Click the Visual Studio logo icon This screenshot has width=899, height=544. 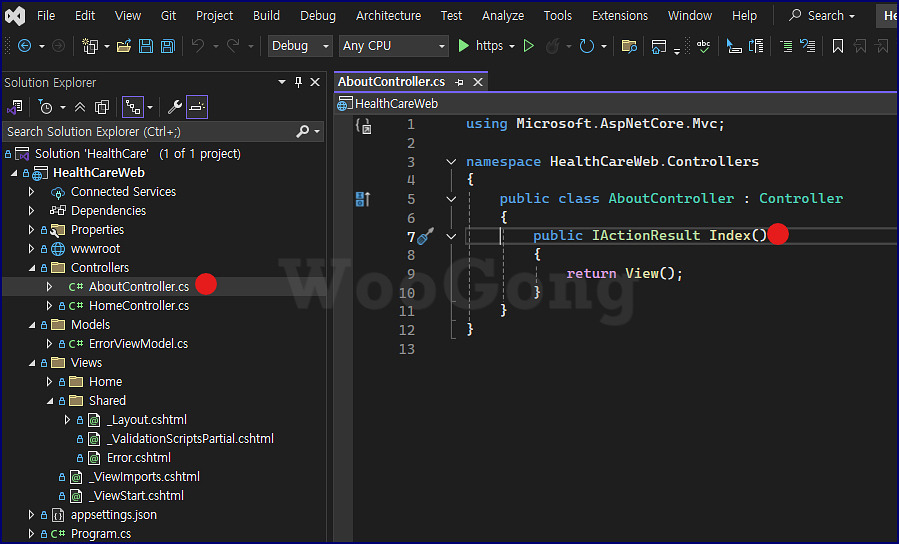(x=15, y=16)
